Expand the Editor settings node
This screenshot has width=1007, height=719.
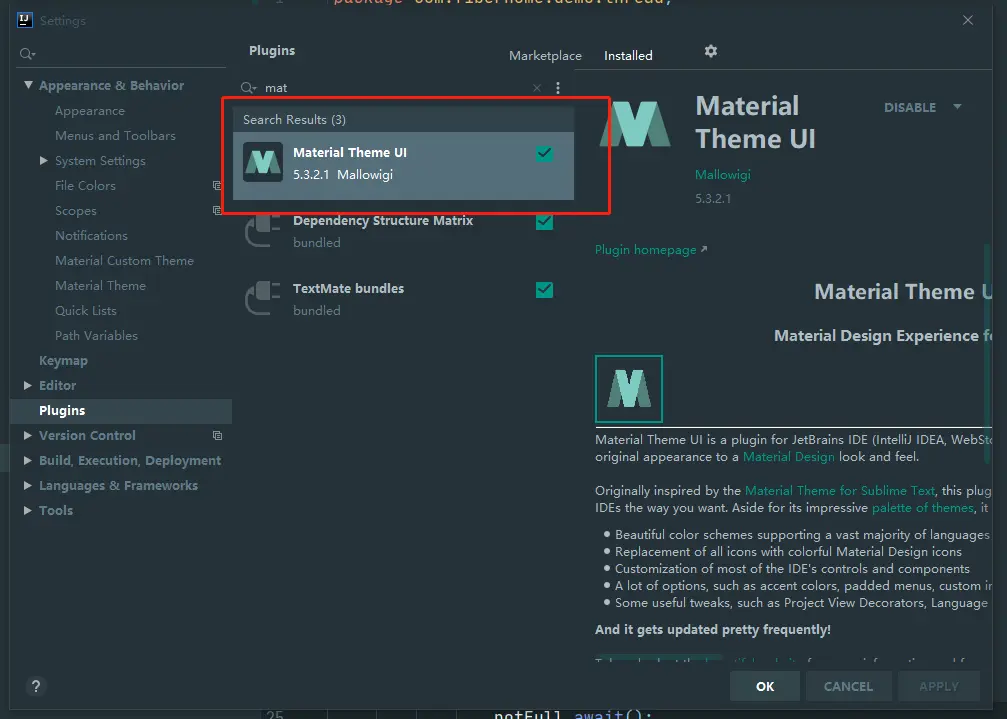tap(28, 385)
